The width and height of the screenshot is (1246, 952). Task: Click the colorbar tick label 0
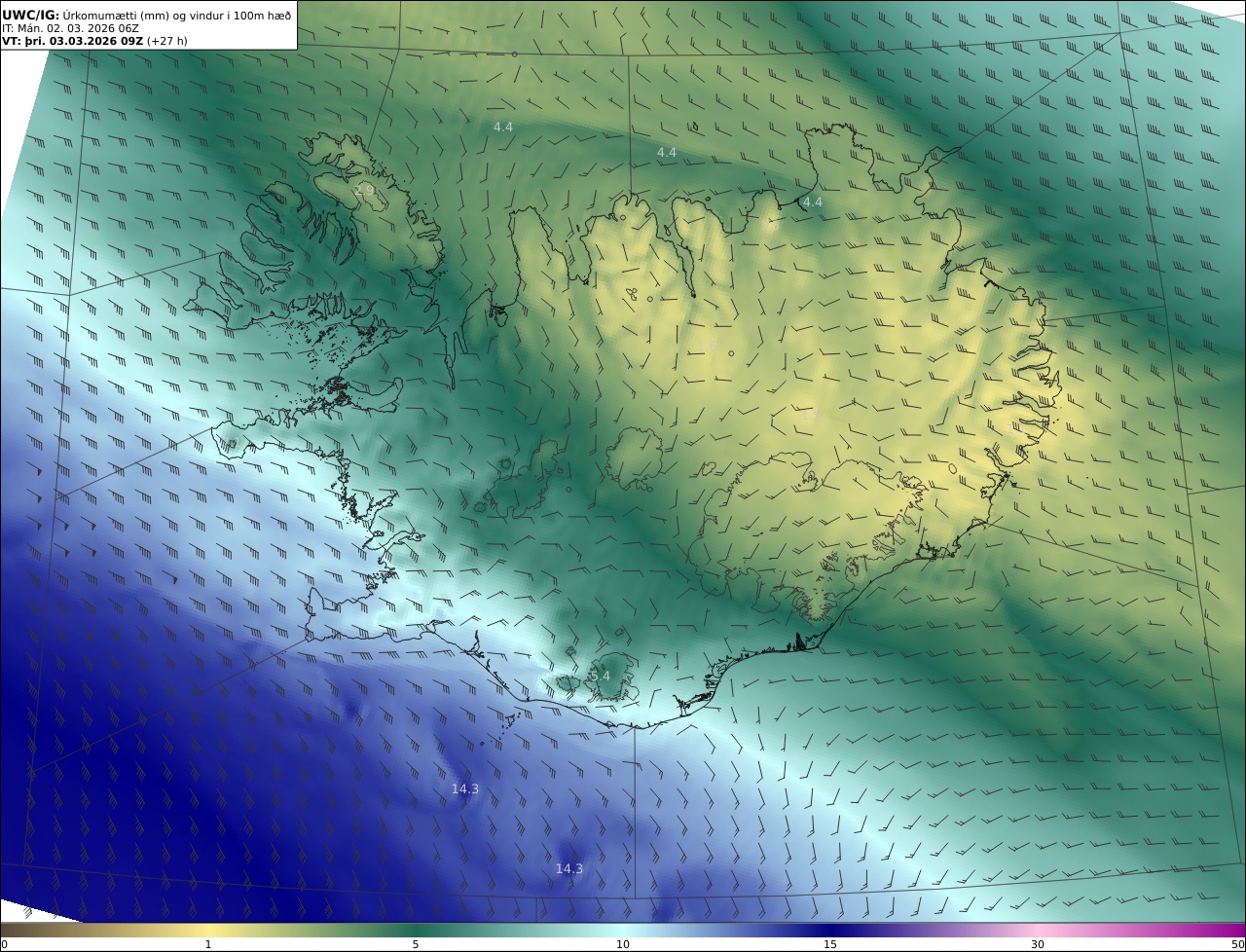[x=4, y=944]
